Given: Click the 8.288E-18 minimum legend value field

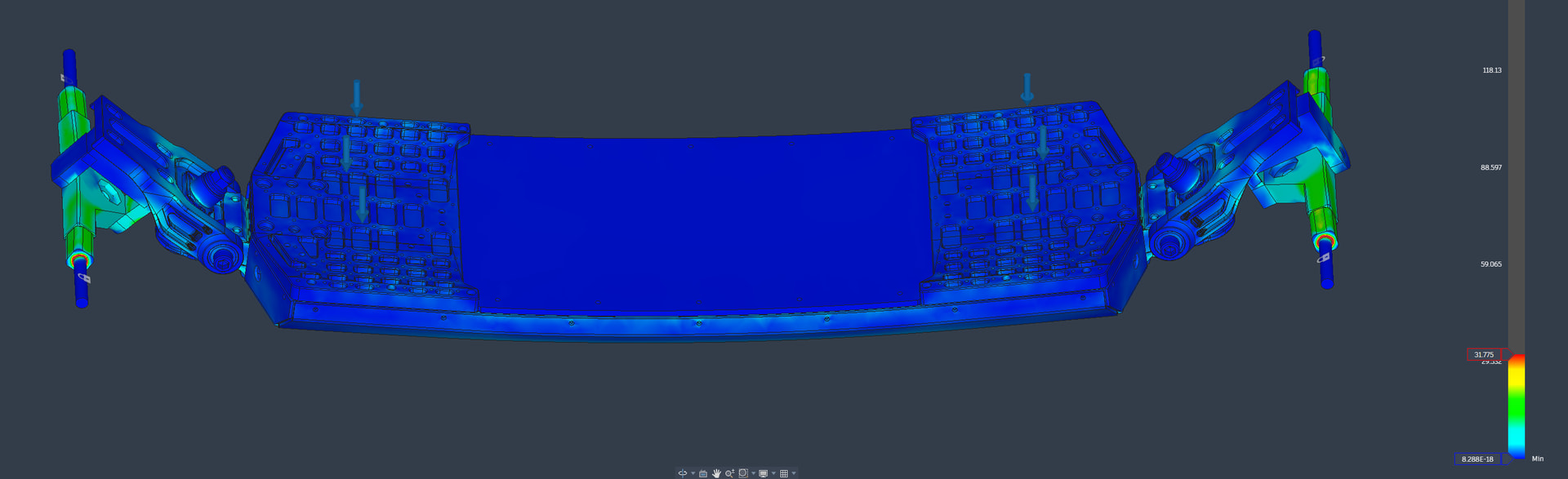Looking at the screenshot, I should pos(1477,459).
